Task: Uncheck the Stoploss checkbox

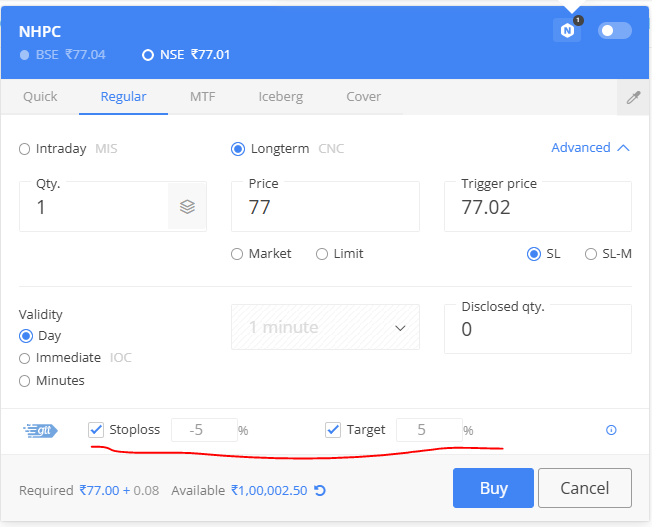Action: pos(96,430)
